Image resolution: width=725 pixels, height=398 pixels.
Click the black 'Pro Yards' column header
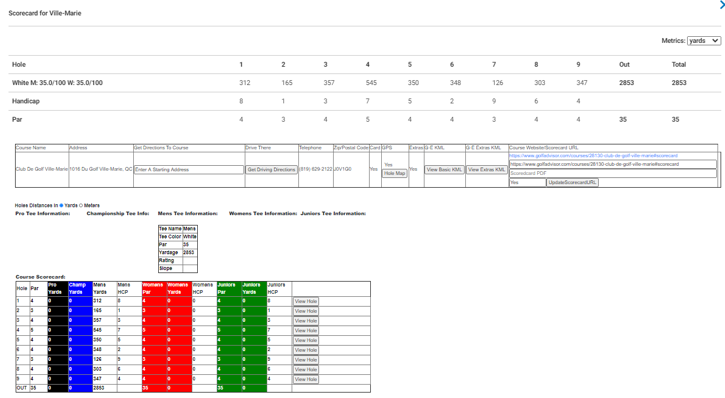coord(57,288)
